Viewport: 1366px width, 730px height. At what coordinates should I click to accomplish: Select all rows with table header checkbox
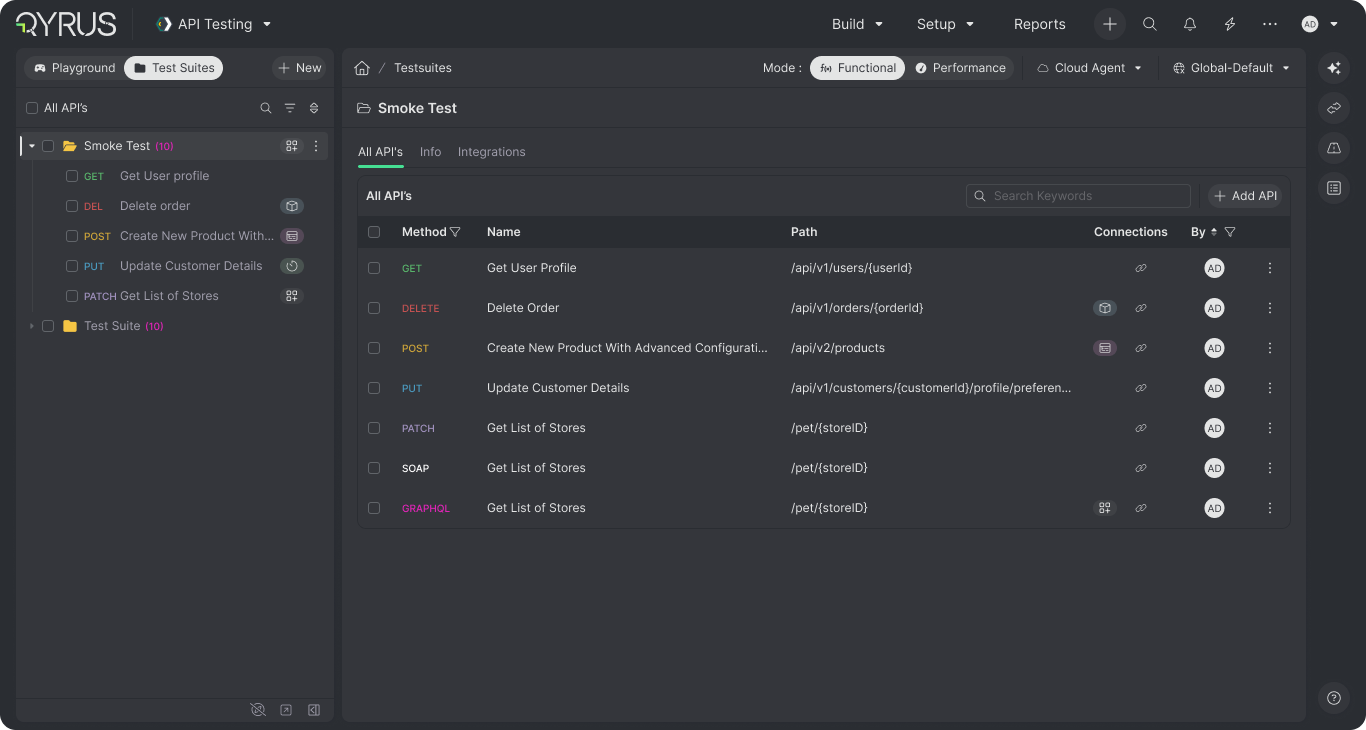374,232
